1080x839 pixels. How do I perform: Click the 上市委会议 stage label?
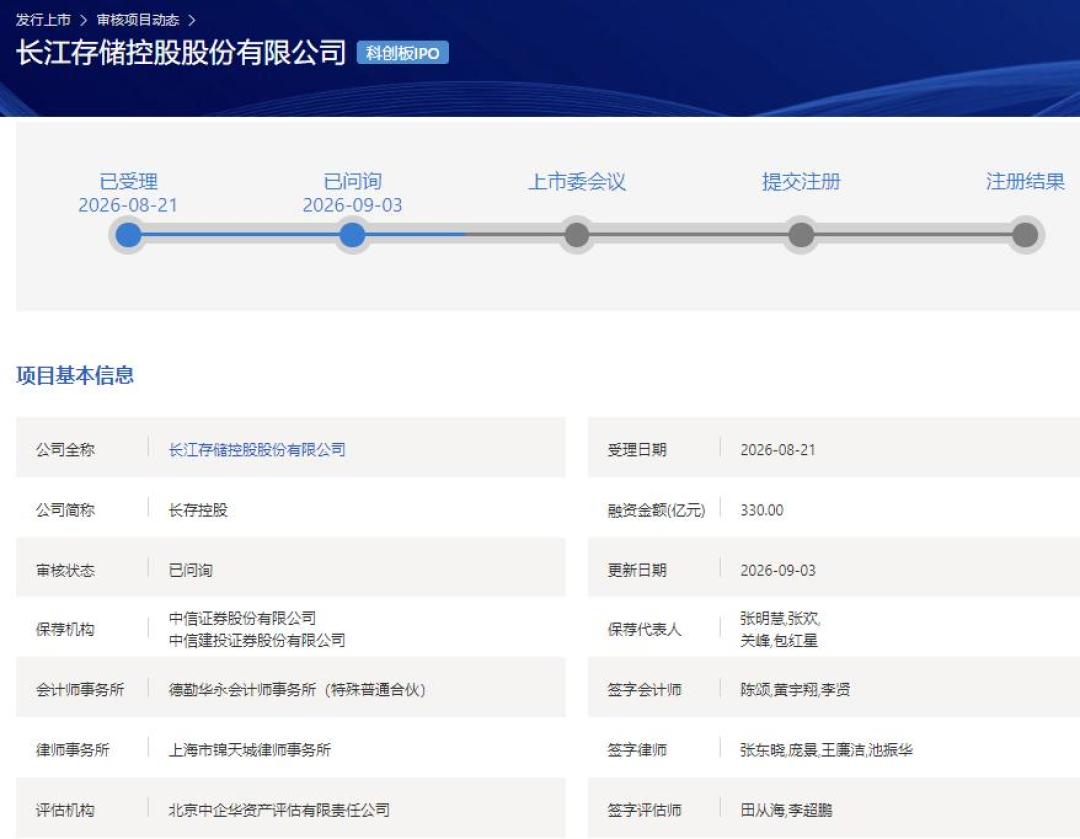(x=577, y=181)
